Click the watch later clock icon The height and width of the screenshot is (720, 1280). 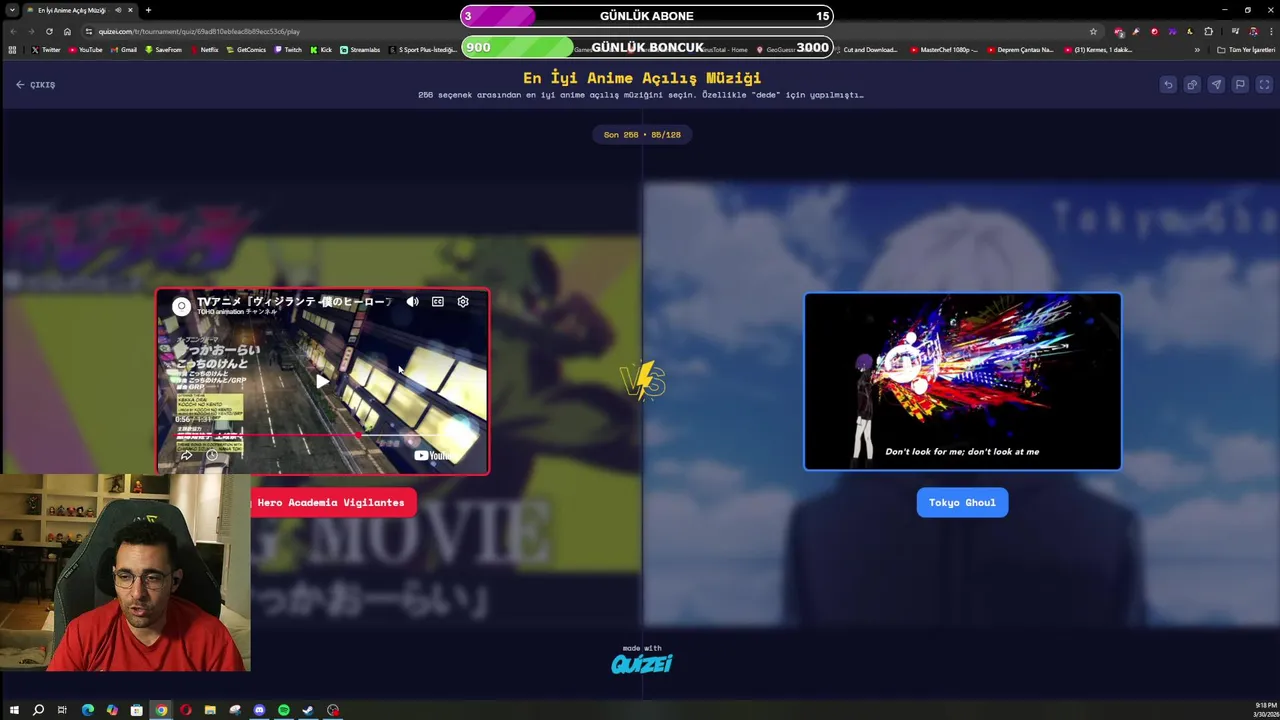click(x=211, y=456)
